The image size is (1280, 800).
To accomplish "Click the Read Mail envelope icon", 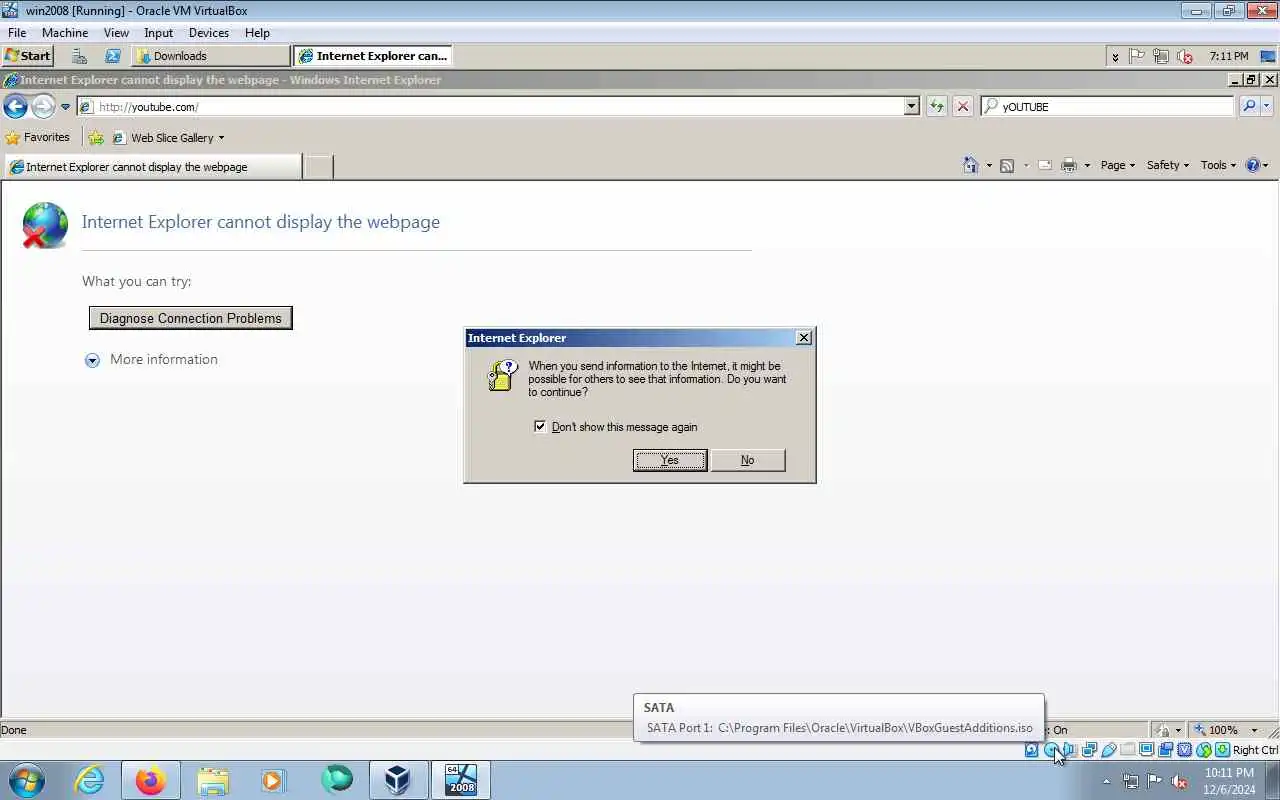I will click(x=1045, y=165).
